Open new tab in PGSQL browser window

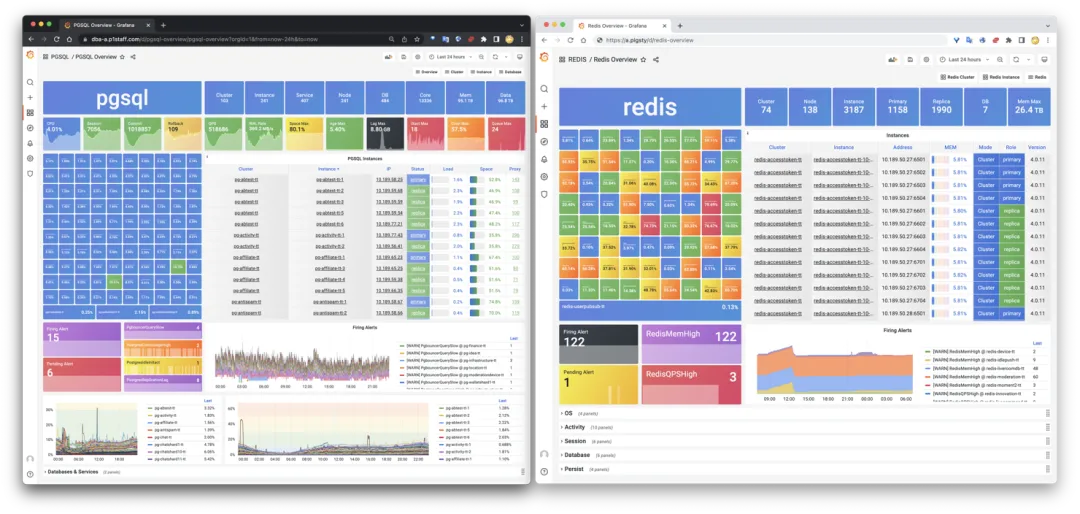[x=163, y=25]
